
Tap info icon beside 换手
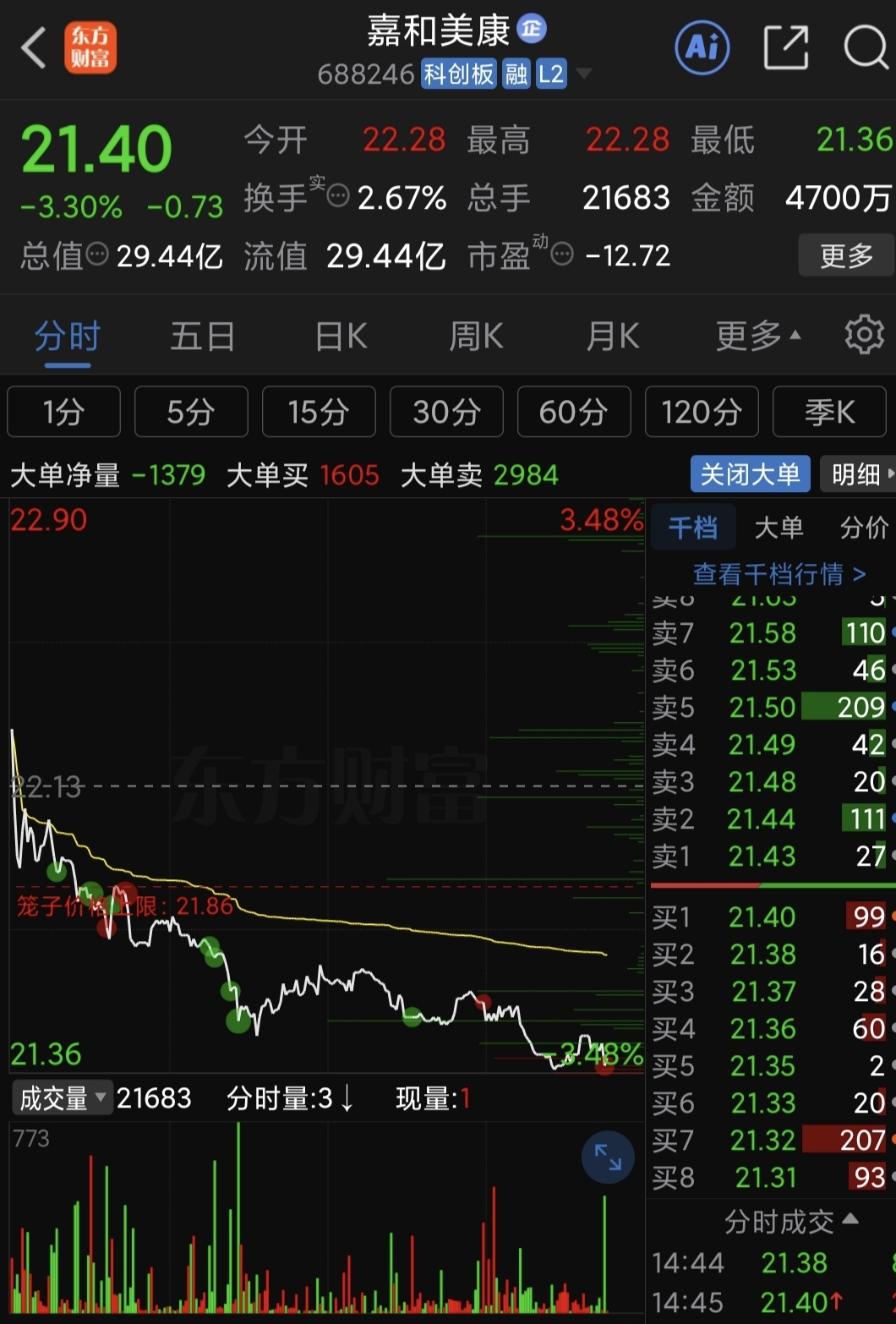[337, 196]
